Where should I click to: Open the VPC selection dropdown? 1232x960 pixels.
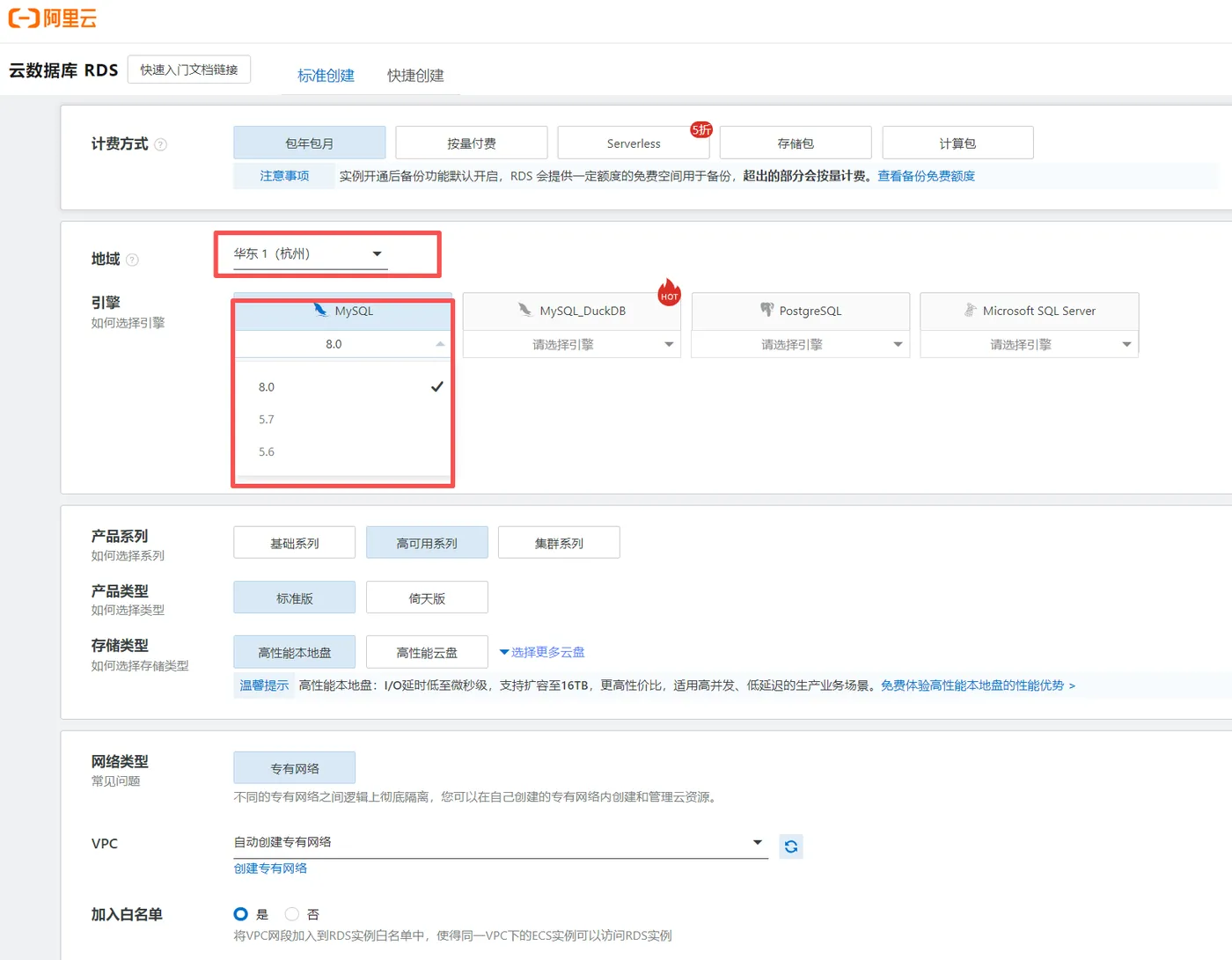point(501,843)
